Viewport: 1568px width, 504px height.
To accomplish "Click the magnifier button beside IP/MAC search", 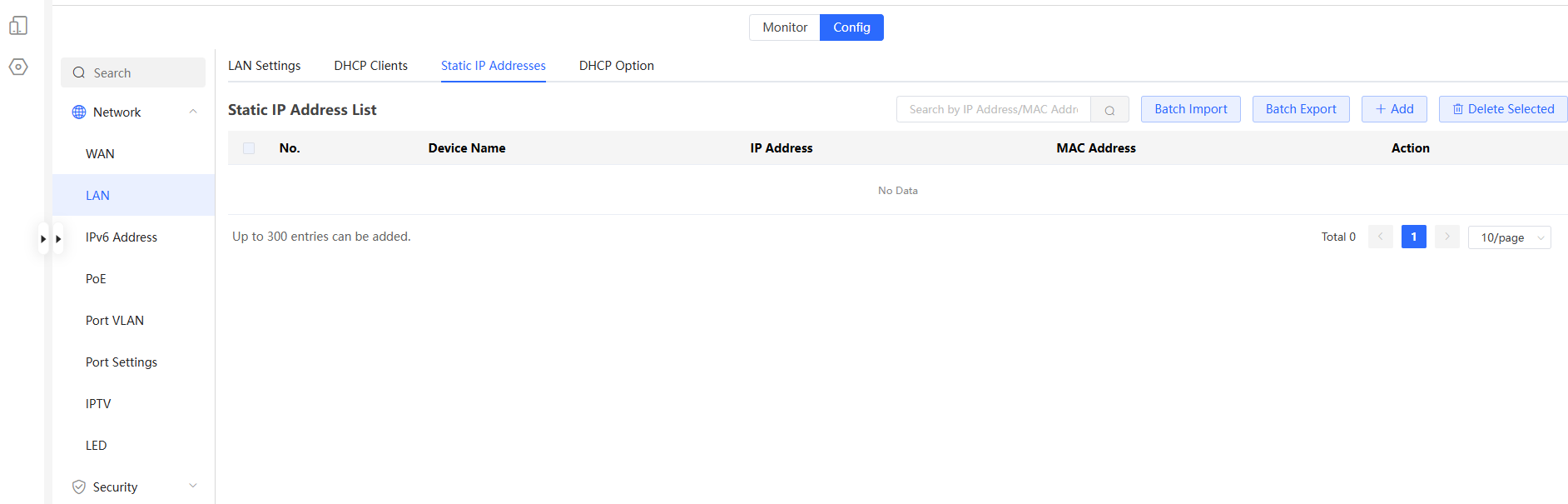I will (x=1109, y=110).
